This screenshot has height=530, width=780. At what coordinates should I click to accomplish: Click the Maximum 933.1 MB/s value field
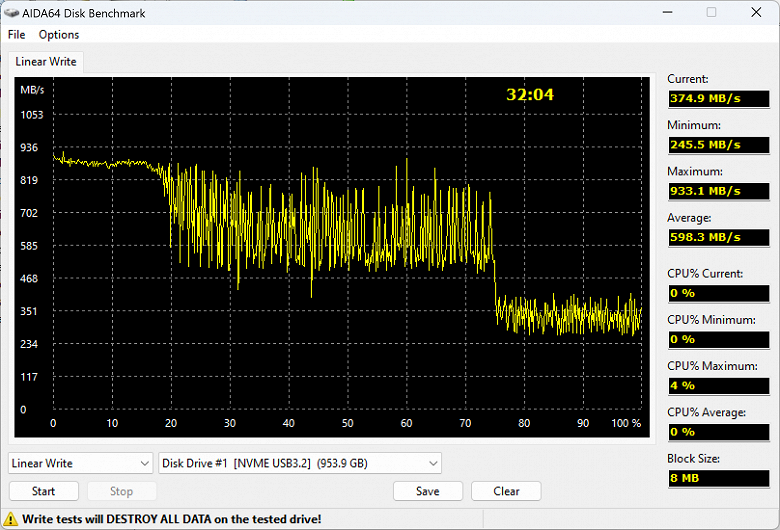pos(719,191)
